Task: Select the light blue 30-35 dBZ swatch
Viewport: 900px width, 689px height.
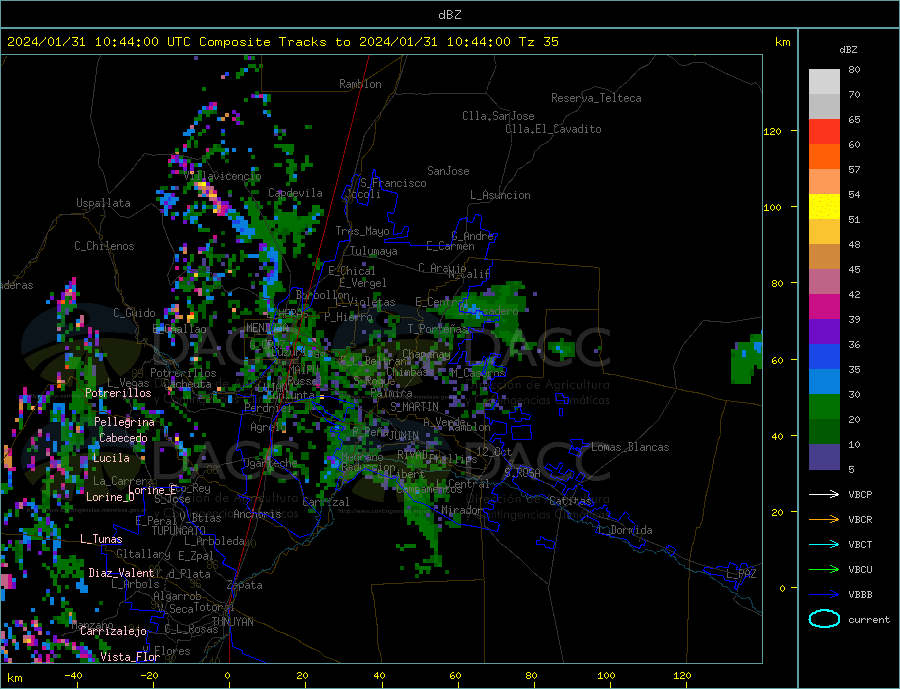Action: point(824,382)
